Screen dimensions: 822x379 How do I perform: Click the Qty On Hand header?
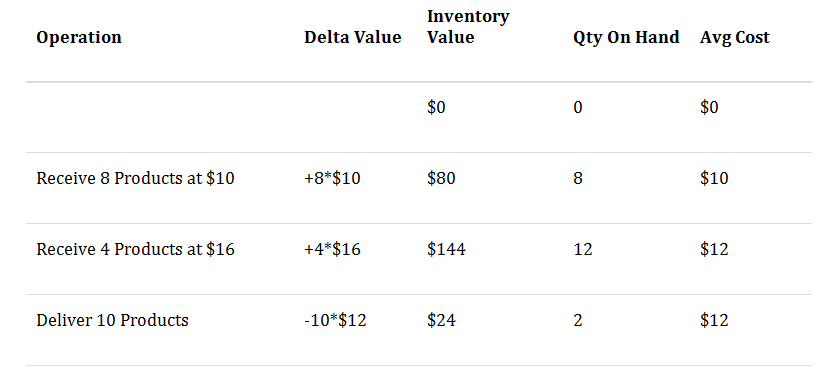[x=626, y=38]
